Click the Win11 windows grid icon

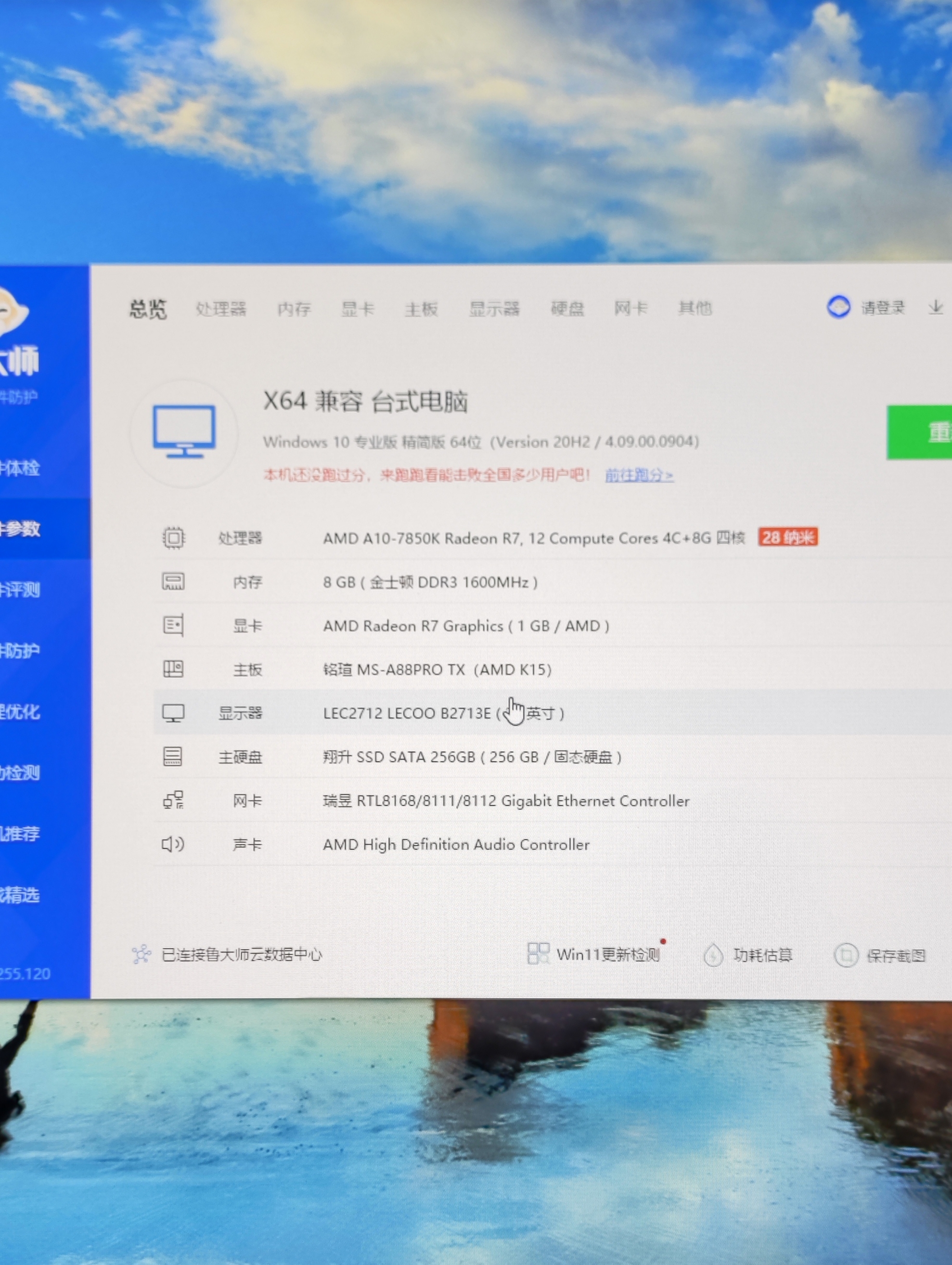click(x=538, y=953)
